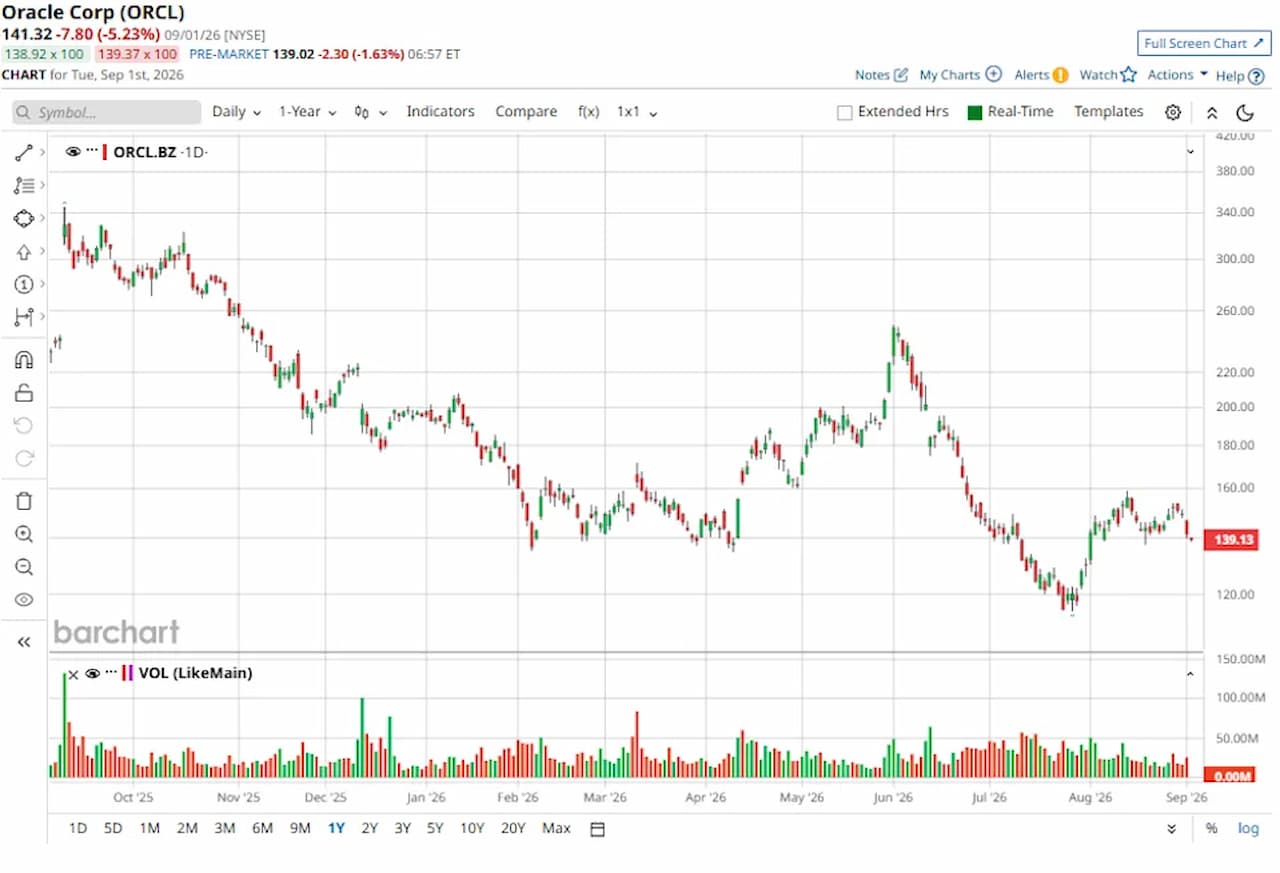Choose the 20Y time range
The image size is (1280, 873).
513,828
